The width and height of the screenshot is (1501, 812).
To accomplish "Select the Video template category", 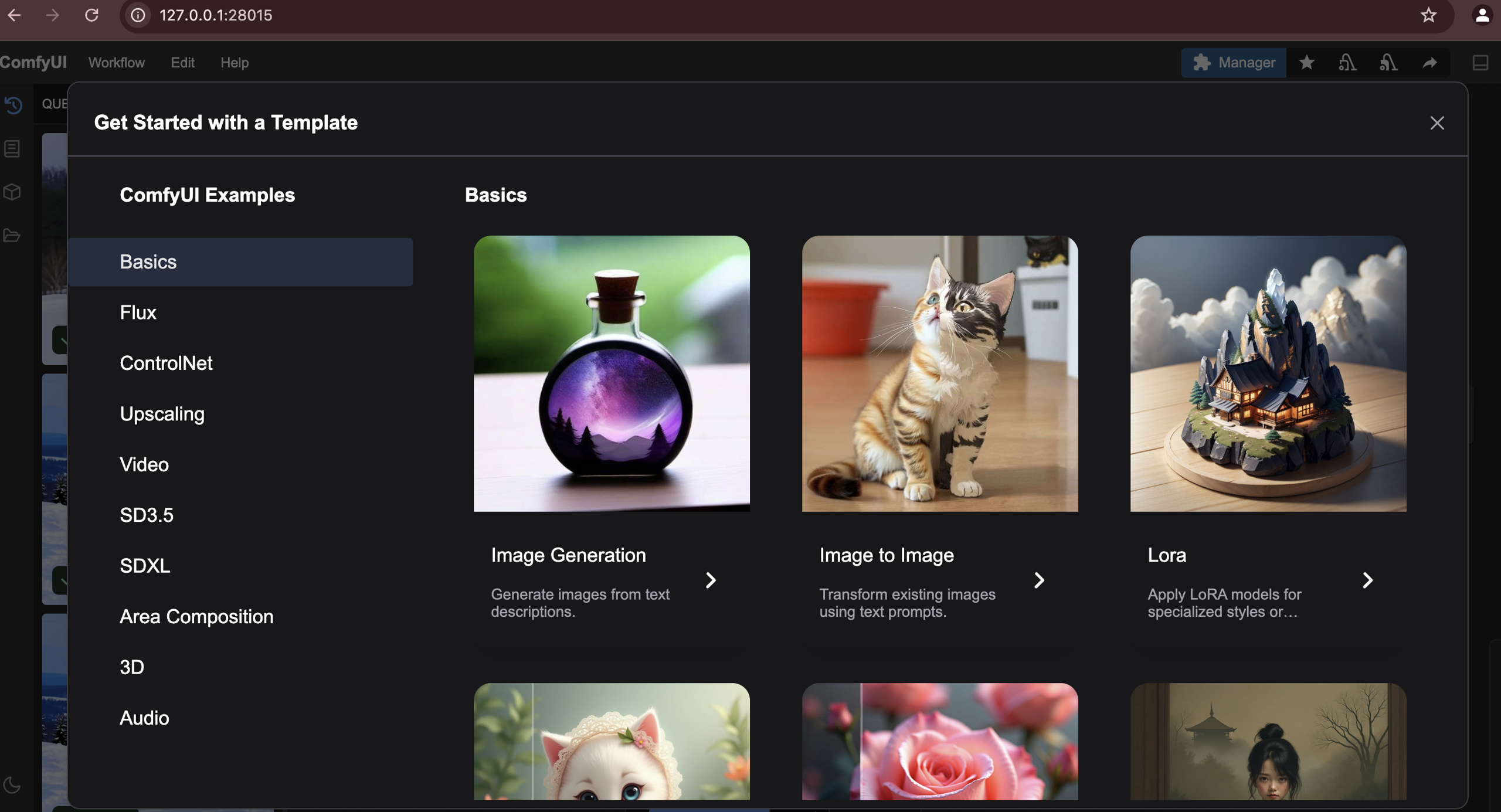I will tap(240, 465).
